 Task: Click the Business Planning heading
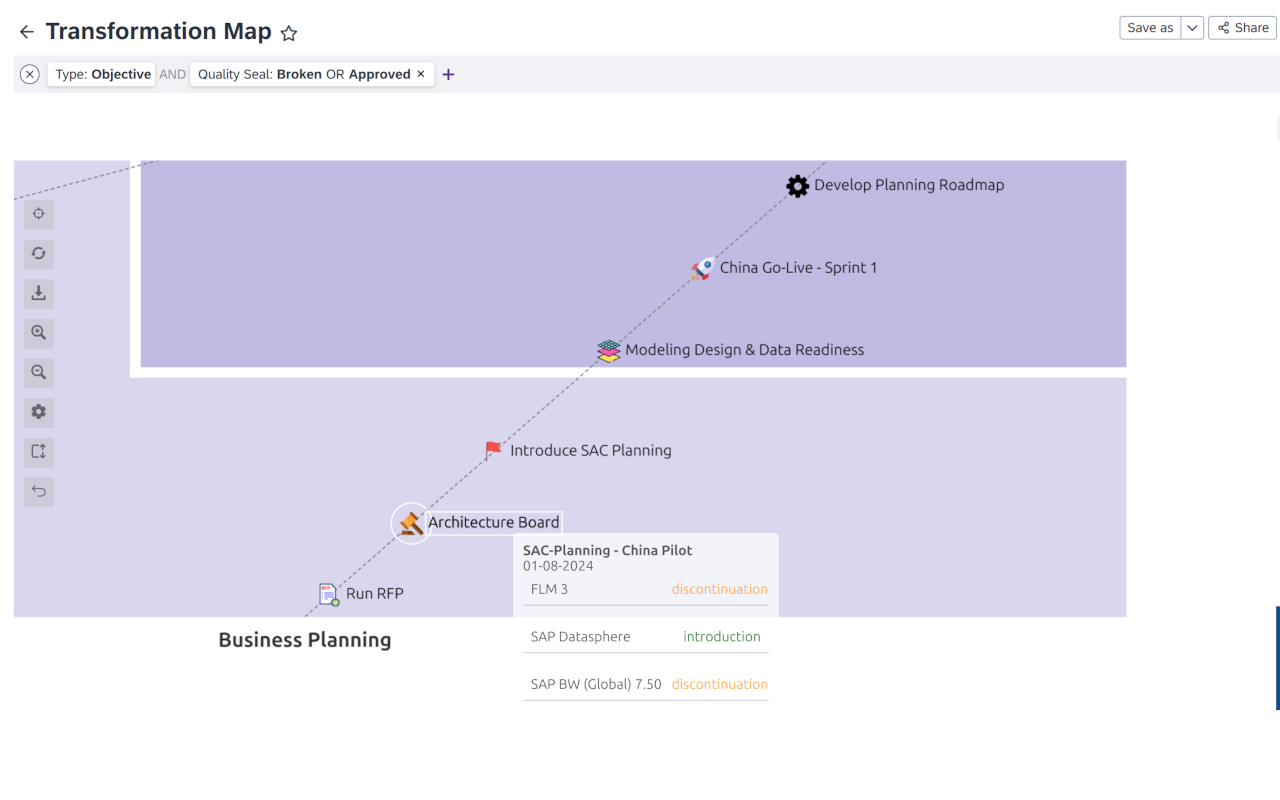point(305,641)
